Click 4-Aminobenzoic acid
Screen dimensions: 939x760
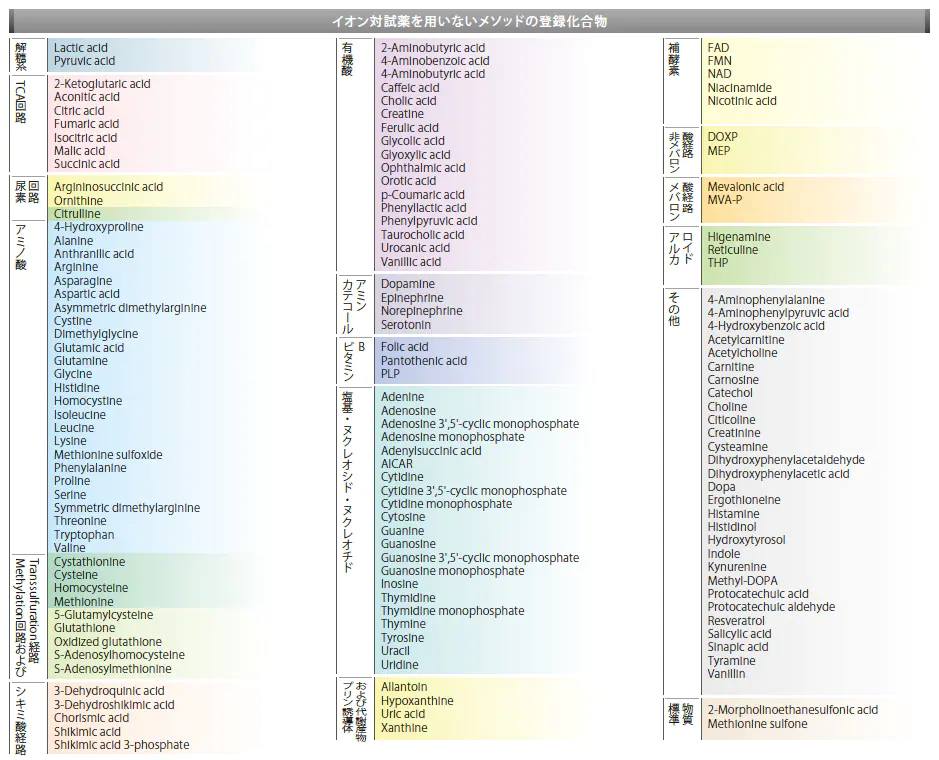[x=435, y=61]
